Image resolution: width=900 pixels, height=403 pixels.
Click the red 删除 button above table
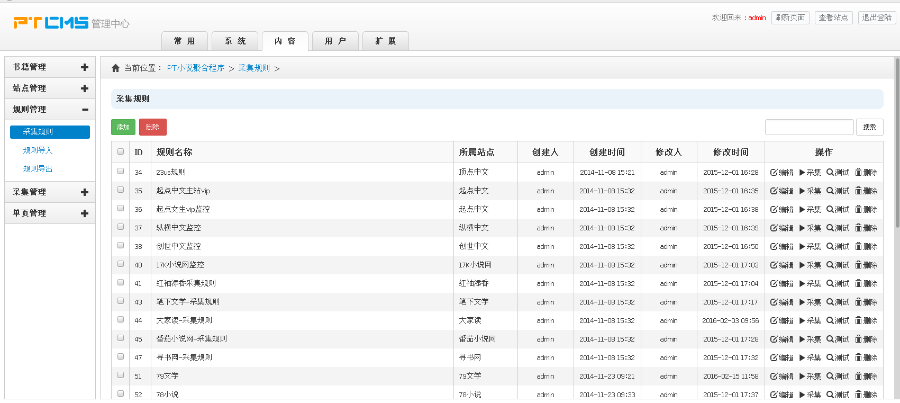coord(153,127)
